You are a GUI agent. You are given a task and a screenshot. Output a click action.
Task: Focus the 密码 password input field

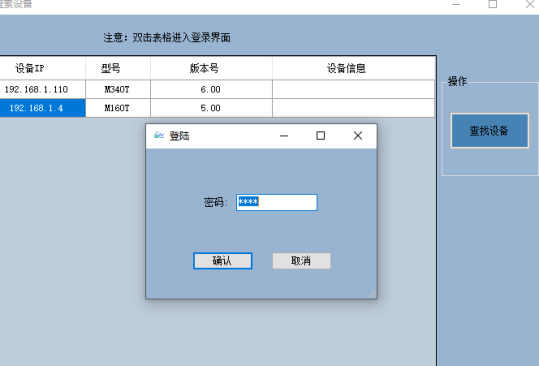[277, 202]
